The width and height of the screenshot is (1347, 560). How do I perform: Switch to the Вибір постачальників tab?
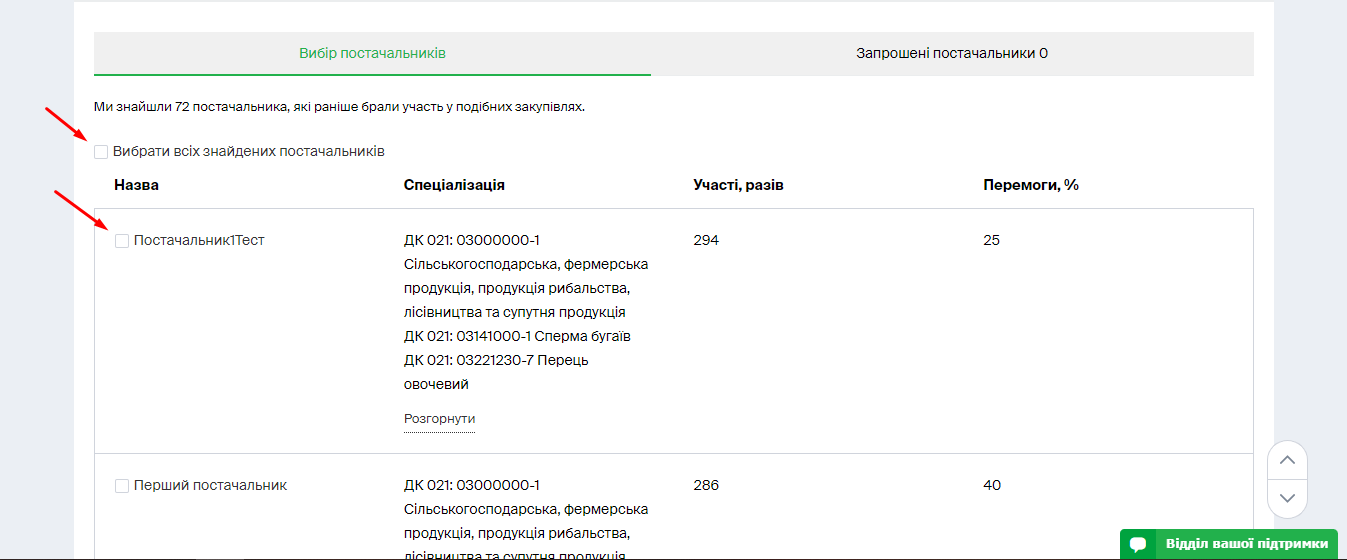[372, 53]
